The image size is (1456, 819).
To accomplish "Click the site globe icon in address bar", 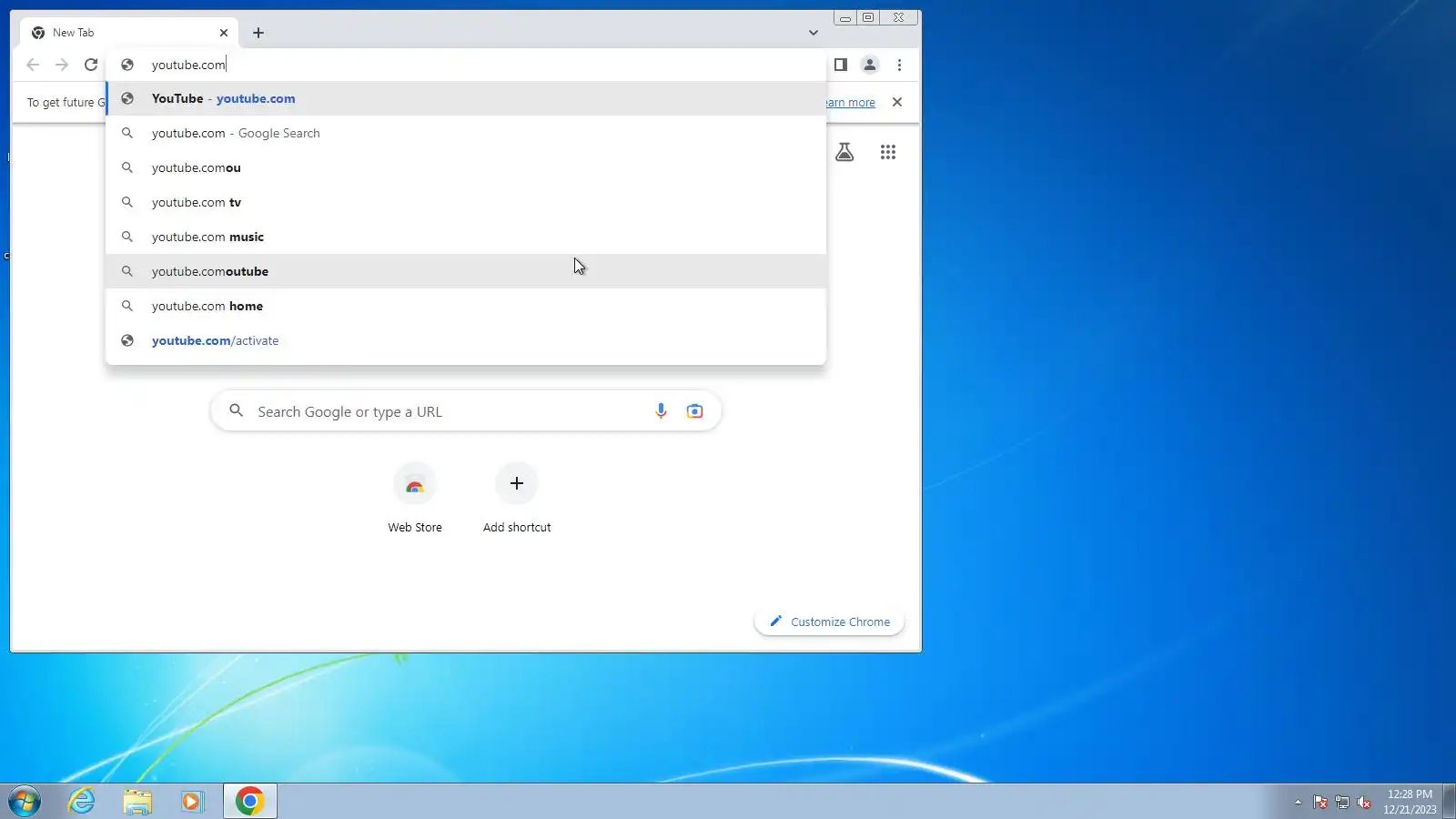I will 127,65.
